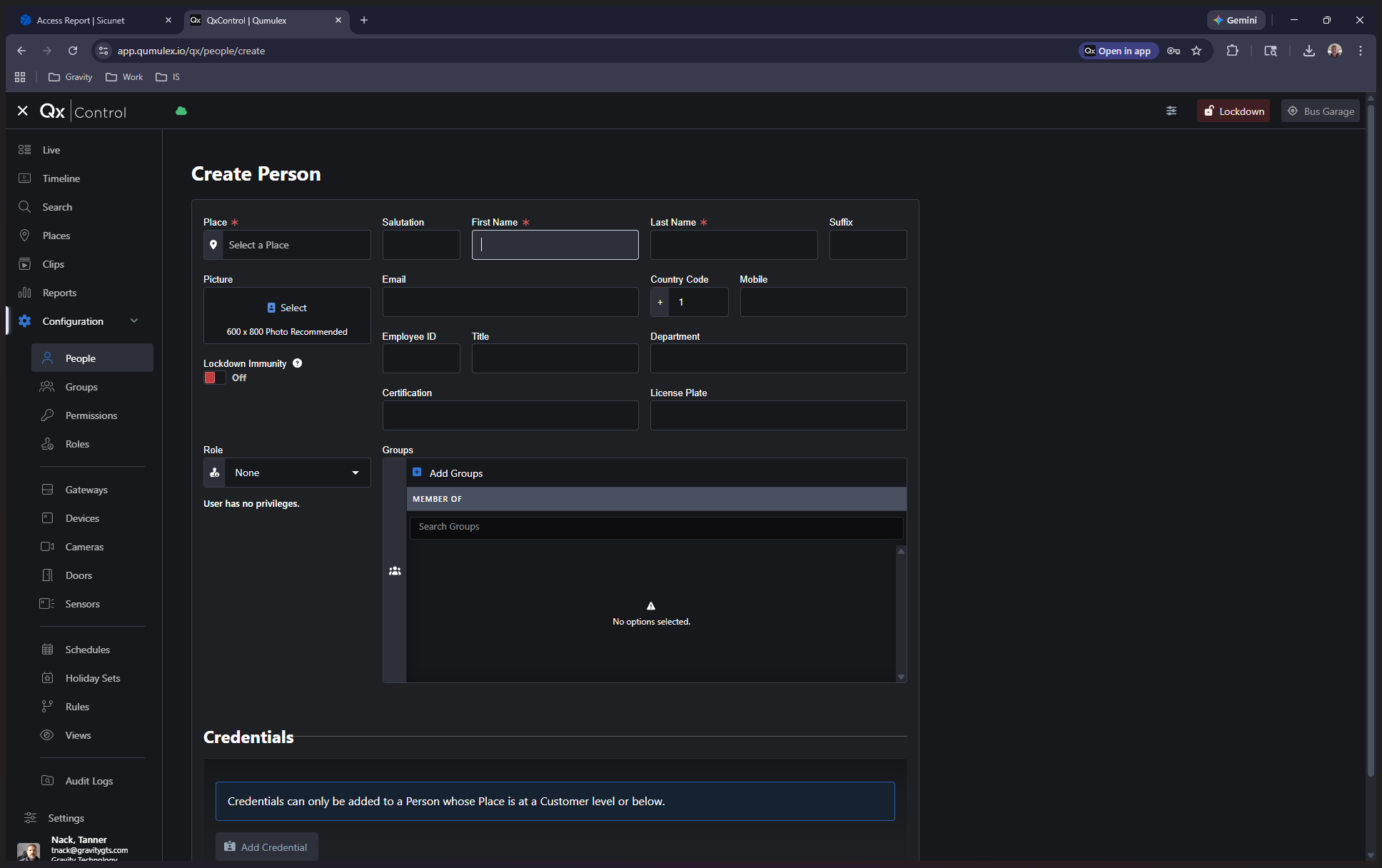The width and height of the screenshot is (1382, 868).
Task: Open Audit Logs in sidebar
Action: coord(89,781)
